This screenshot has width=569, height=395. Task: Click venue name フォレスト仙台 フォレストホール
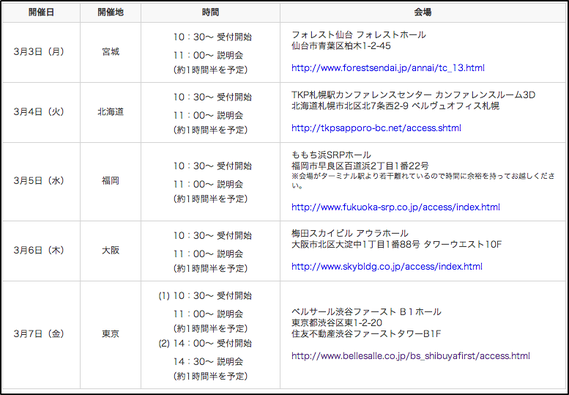(359, 35)
